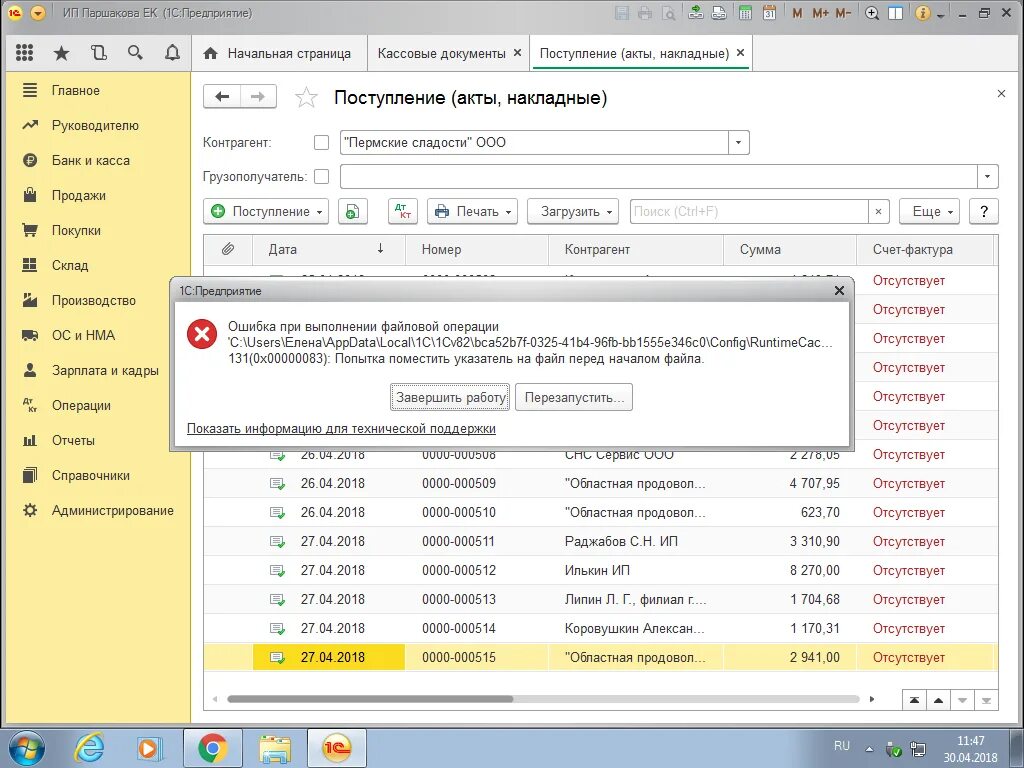The width and height of the screenshot is (1024, 768).
Task: Close the Кассовые документы tab
Action: (x=517, y=53)
